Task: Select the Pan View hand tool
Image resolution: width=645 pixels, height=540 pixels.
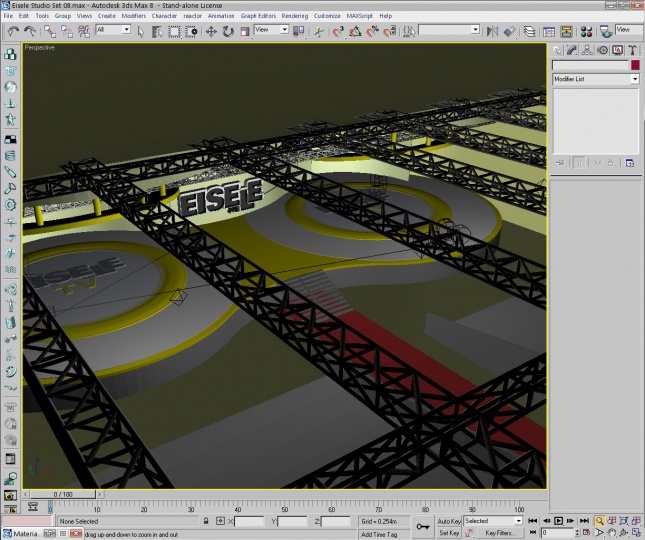Action: (x=612, y=533)
